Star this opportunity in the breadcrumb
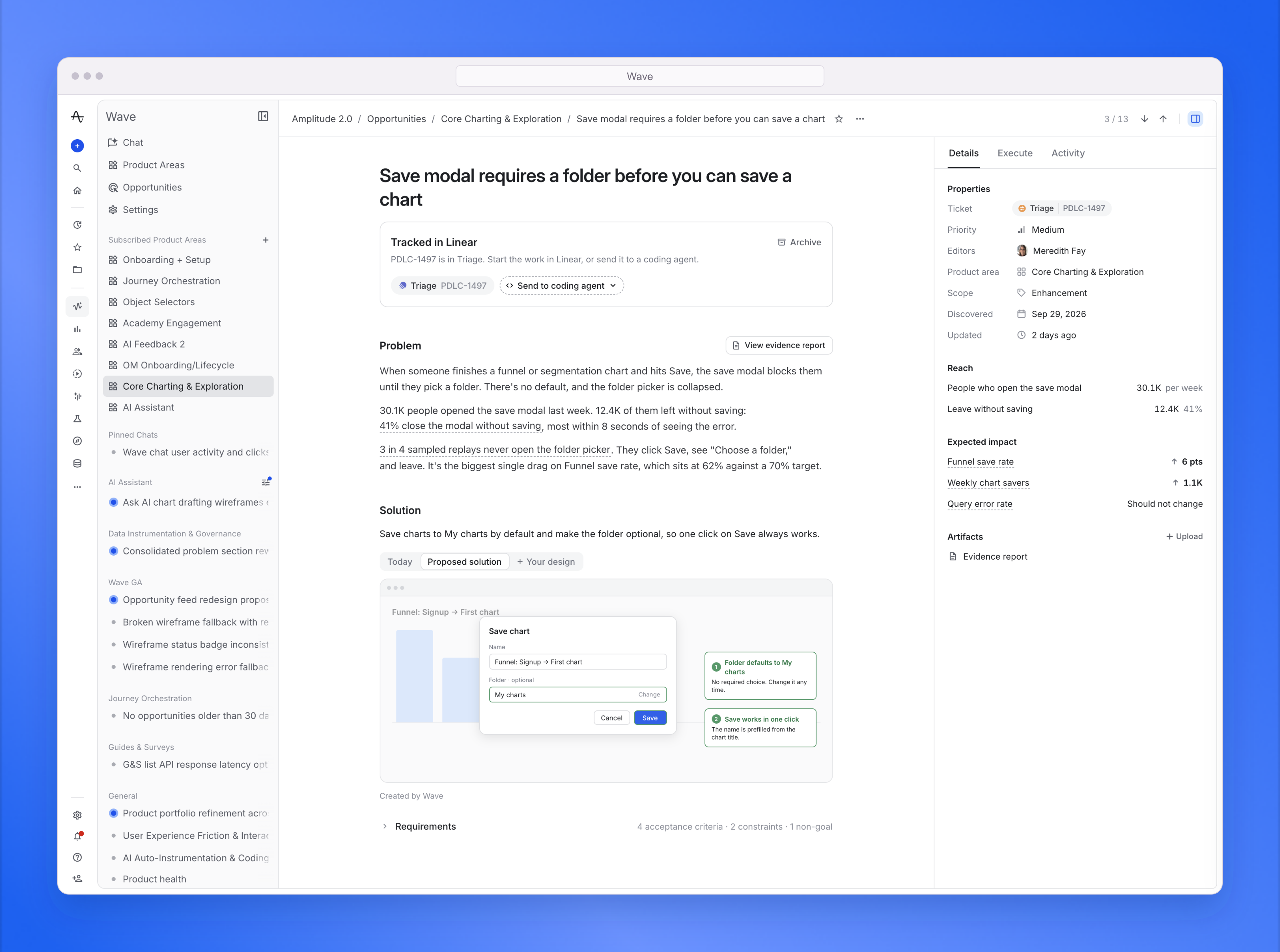 click(x=839, y=119)
